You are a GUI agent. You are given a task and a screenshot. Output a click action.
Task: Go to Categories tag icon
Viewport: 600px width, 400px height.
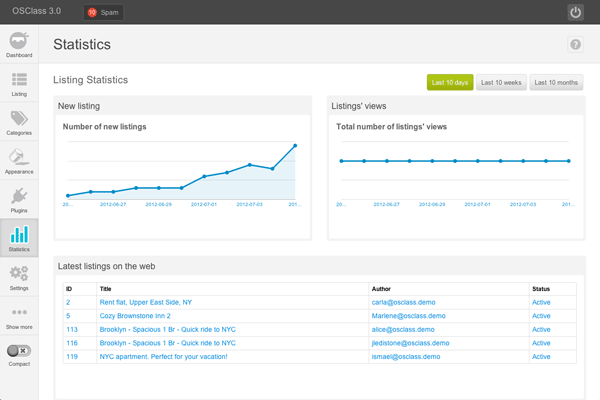click(19, 120)
